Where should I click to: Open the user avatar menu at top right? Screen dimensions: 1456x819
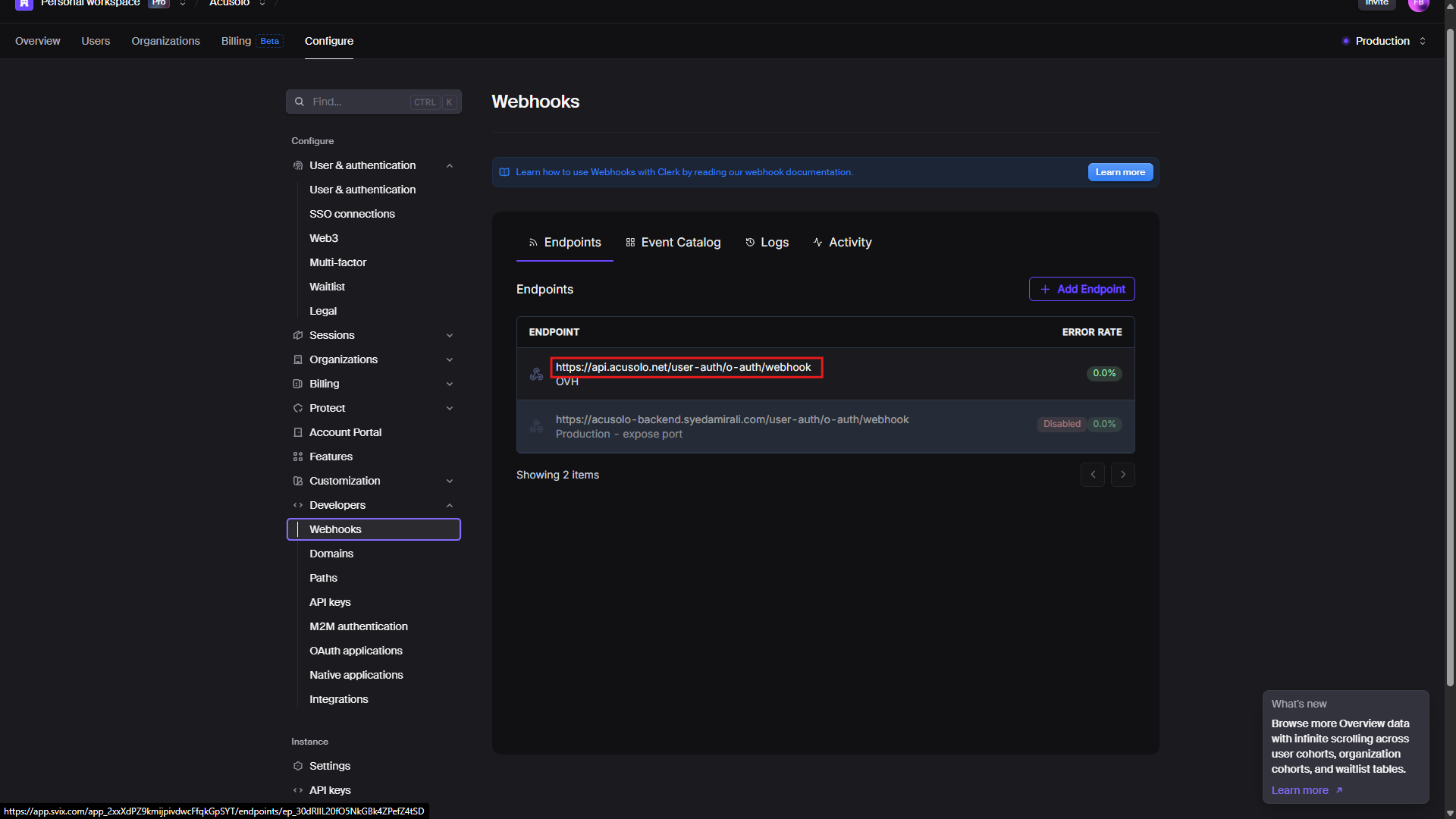coord(1418,4)
